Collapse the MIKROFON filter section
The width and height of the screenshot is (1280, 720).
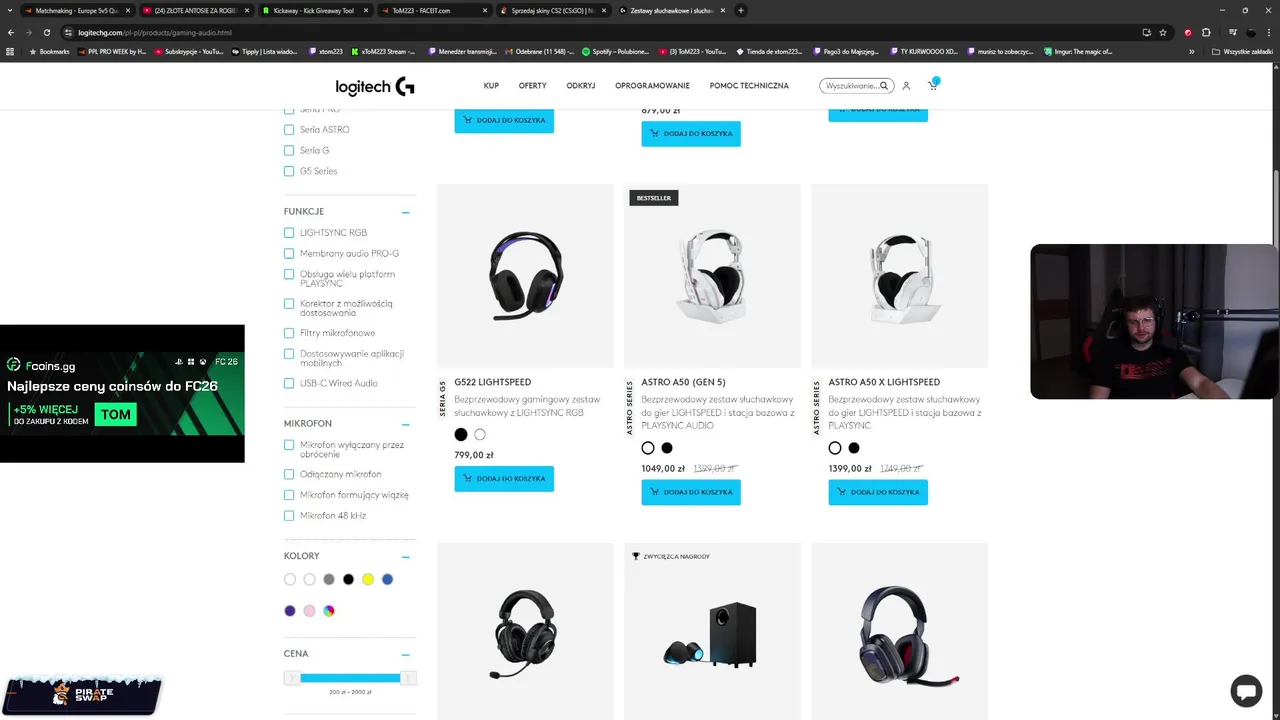(406, 424)
